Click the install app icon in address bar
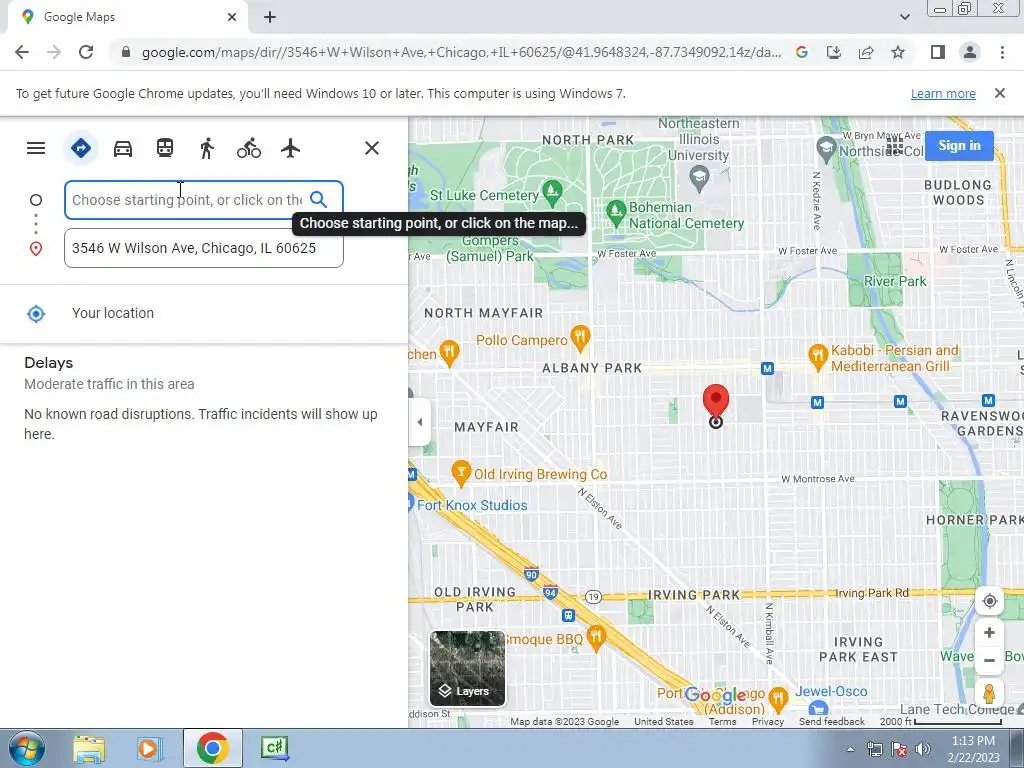The height and width of the screenshot is (768, 1024). pos(834,52)
